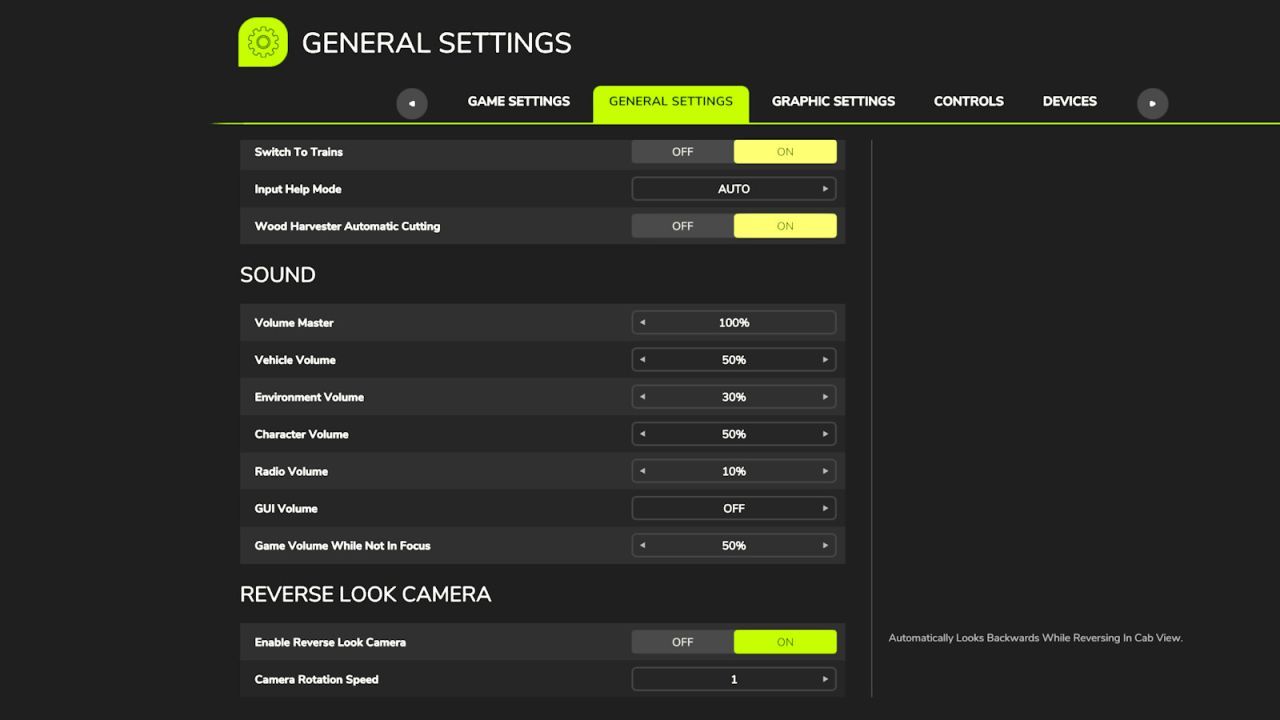Advance Input Help Mode selector arrow

825,189
